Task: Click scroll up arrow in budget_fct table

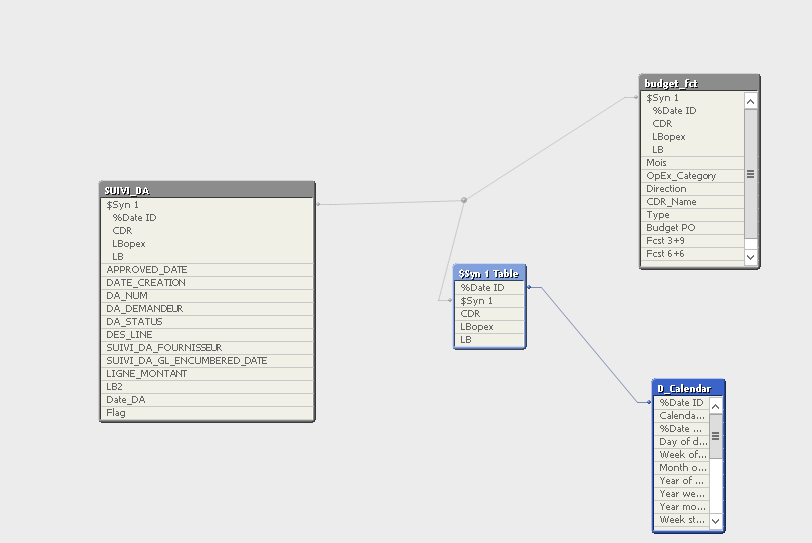Action: pos(751,101)
